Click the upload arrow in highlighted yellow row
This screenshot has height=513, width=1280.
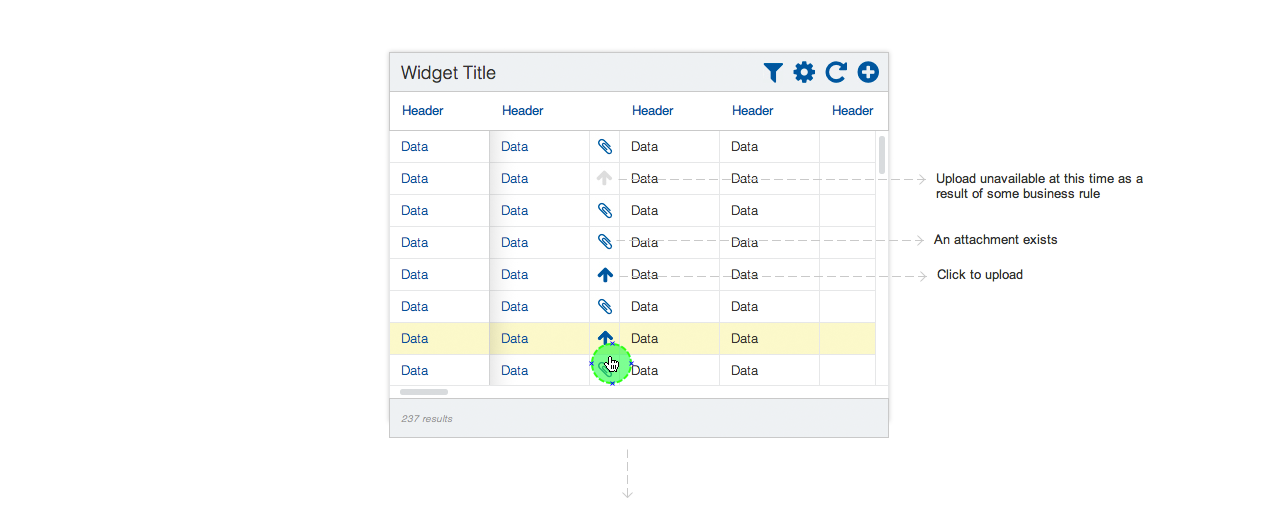point(605,338)
